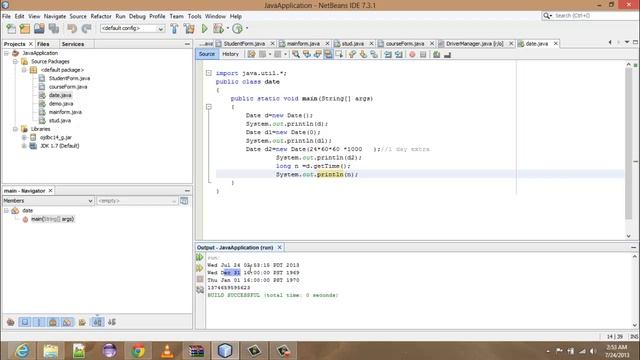Open a project using the toolbar icon
640x360 pixels.
click(39, 29)
